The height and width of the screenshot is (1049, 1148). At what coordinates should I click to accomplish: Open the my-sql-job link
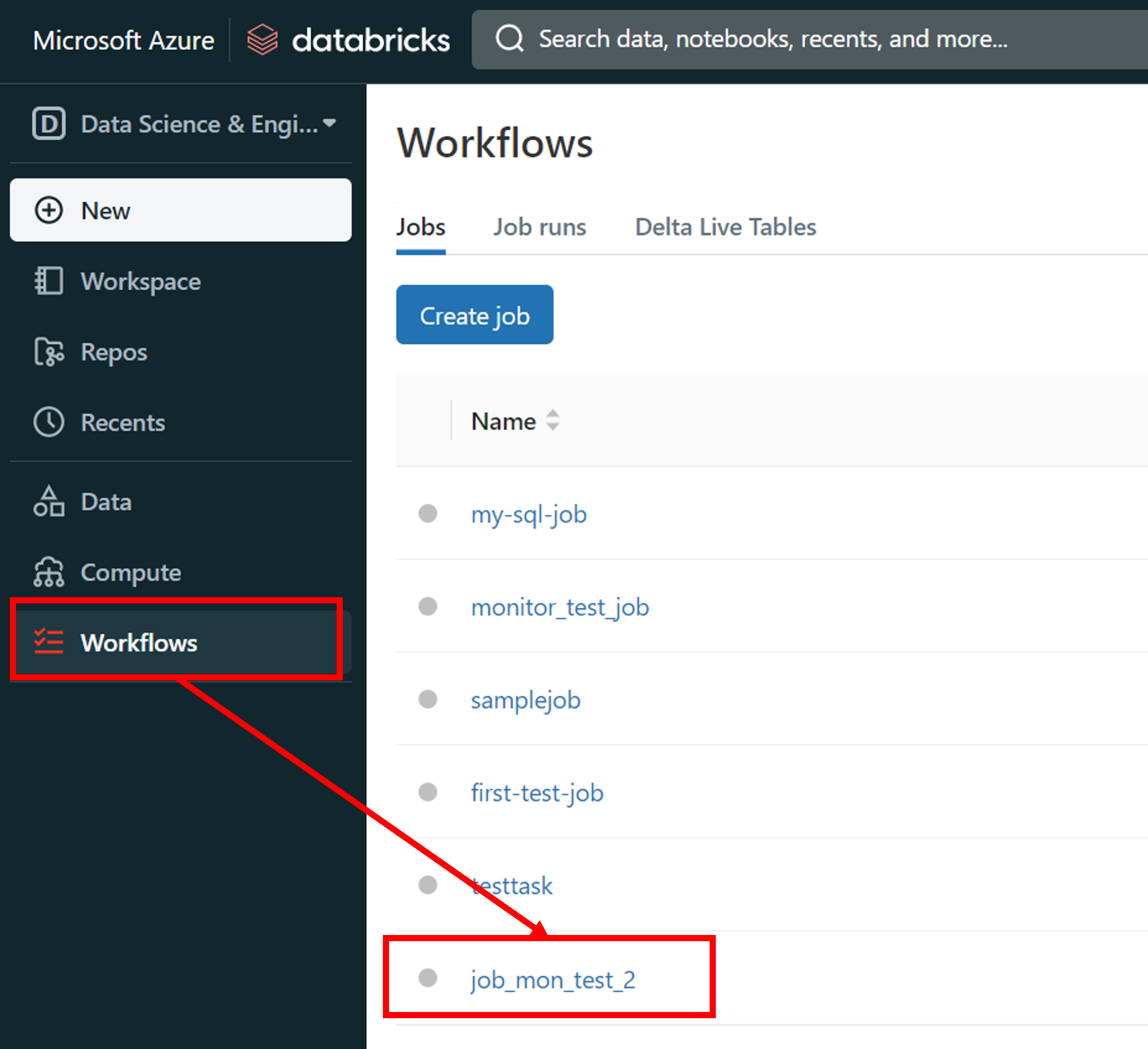(x=529, y=515)
